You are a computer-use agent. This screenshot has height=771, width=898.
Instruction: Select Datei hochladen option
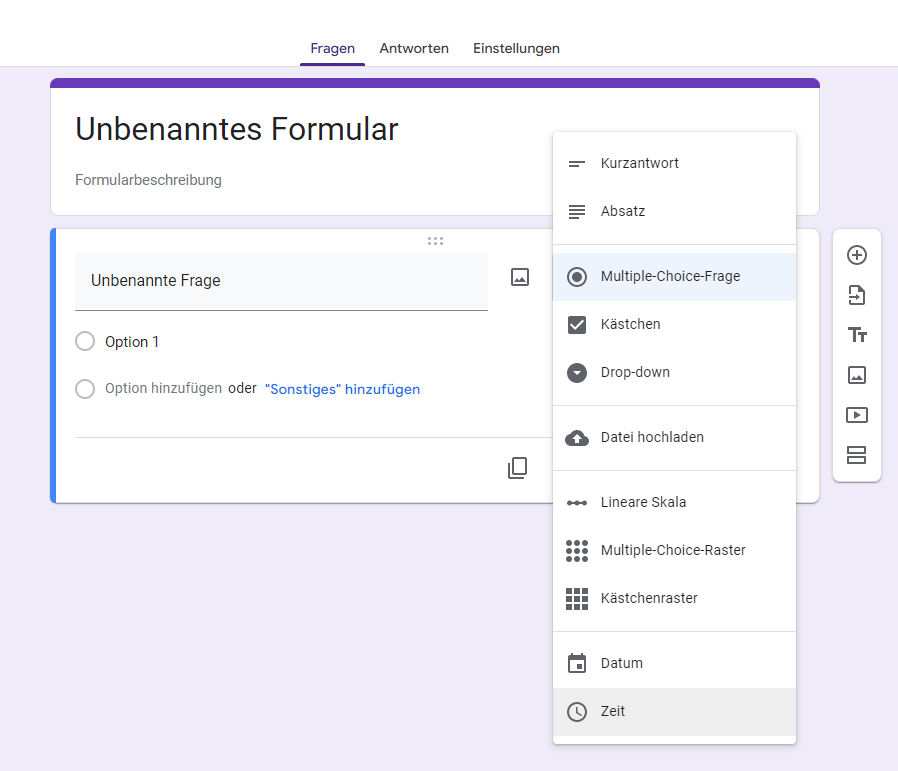[x=652, y=438]
